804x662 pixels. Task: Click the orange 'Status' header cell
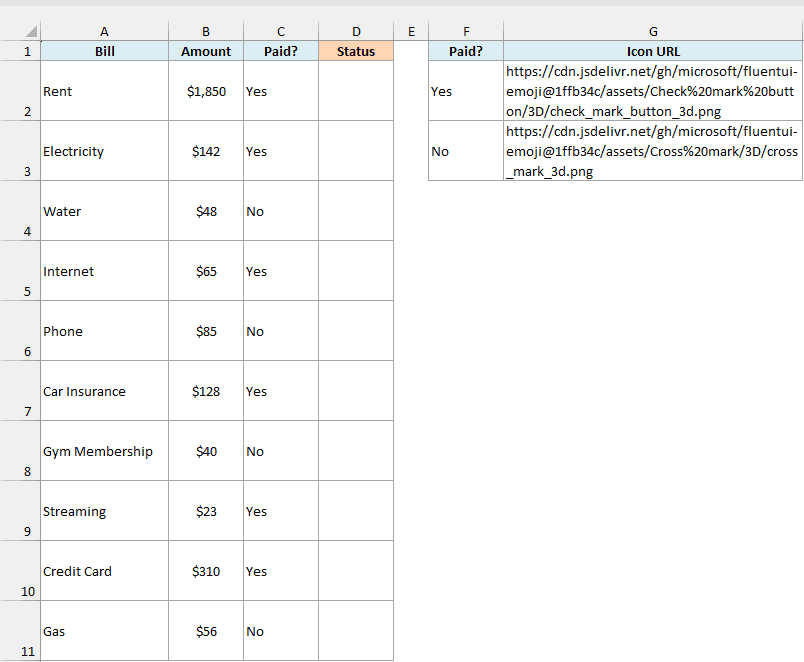(x=356, y=51)
